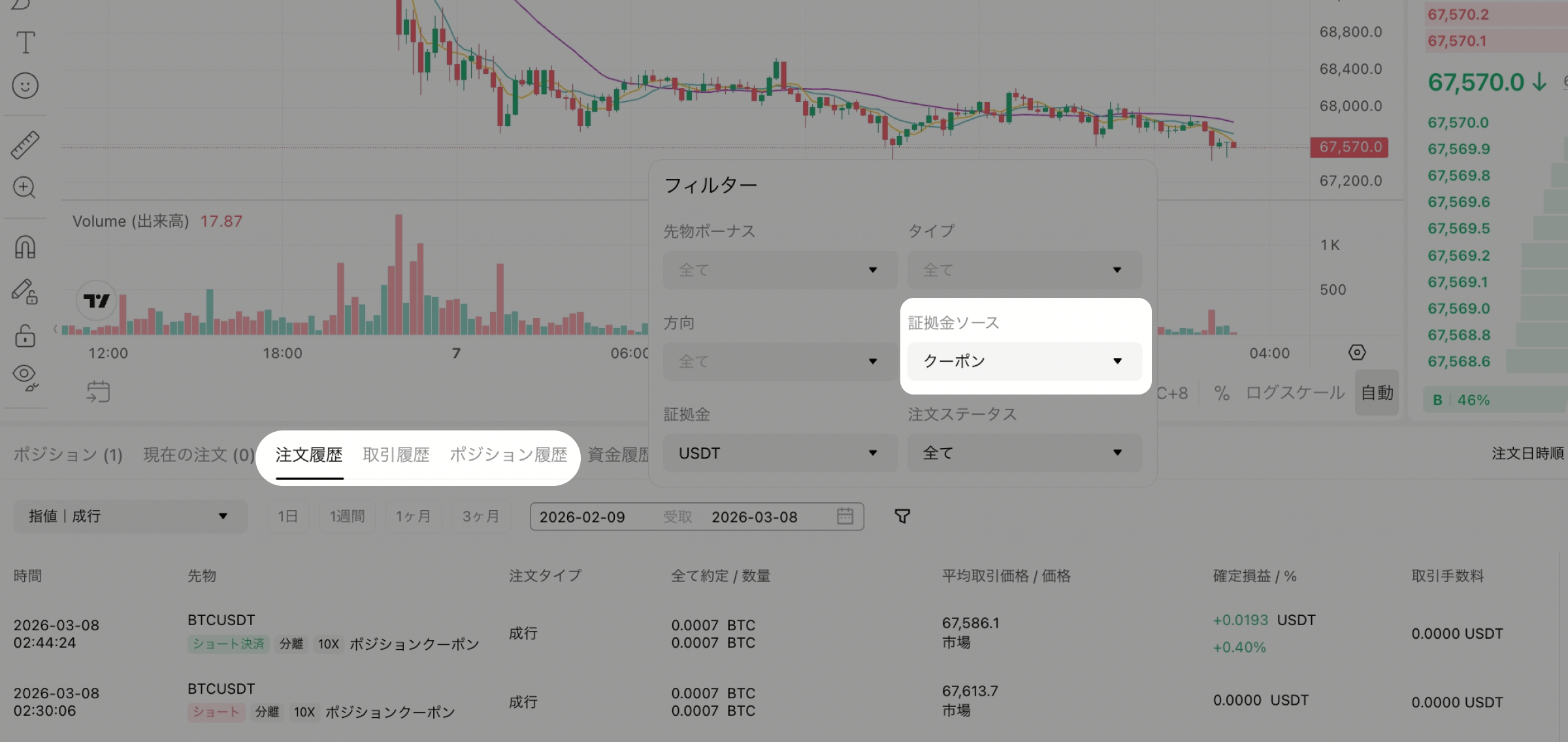1568x742 pixels.
Task: Click BTCUSDT in the 02:44:24 order row
Action: [x=221, y=620]
